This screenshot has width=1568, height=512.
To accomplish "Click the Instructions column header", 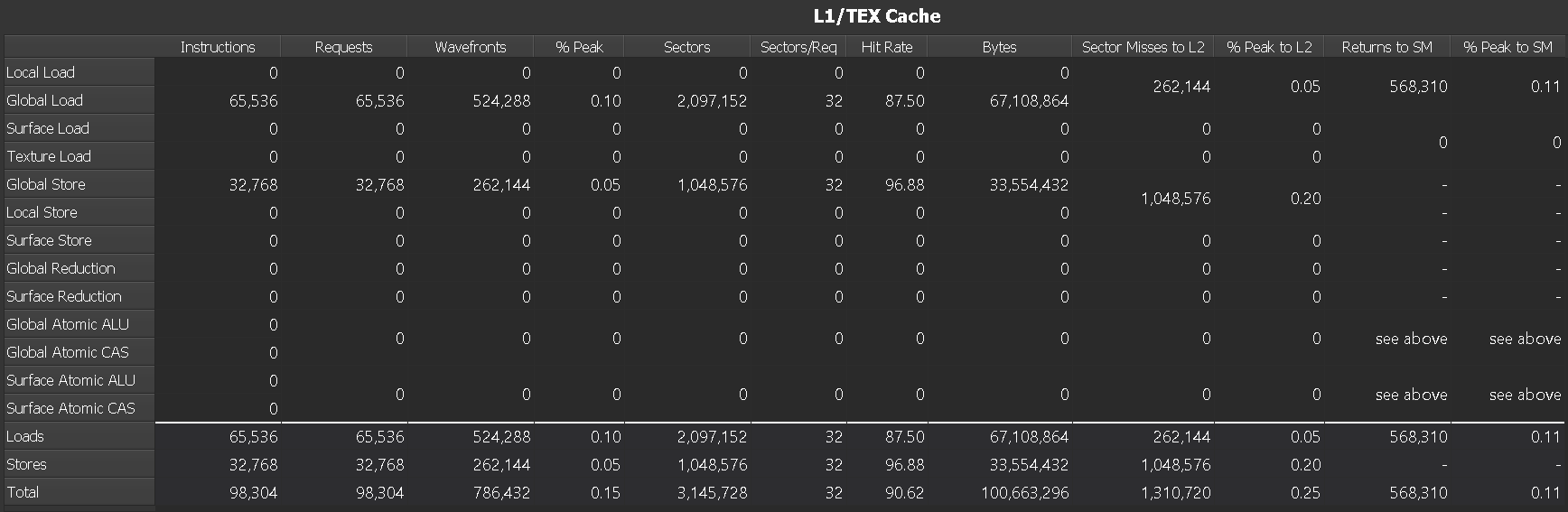I will (218, 47).
